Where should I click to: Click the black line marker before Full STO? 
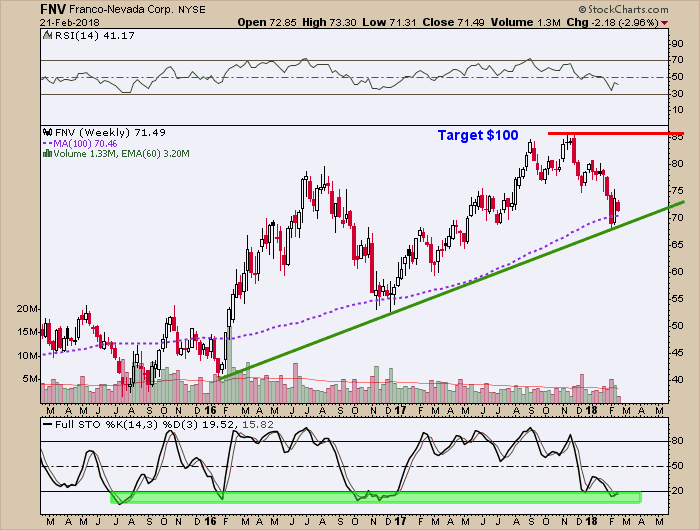point(47,425)
